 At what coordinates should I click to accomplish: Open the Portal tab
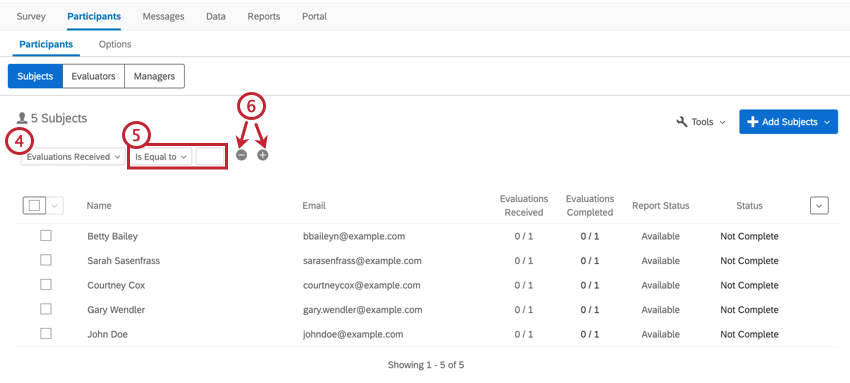[x=314, y=16]
